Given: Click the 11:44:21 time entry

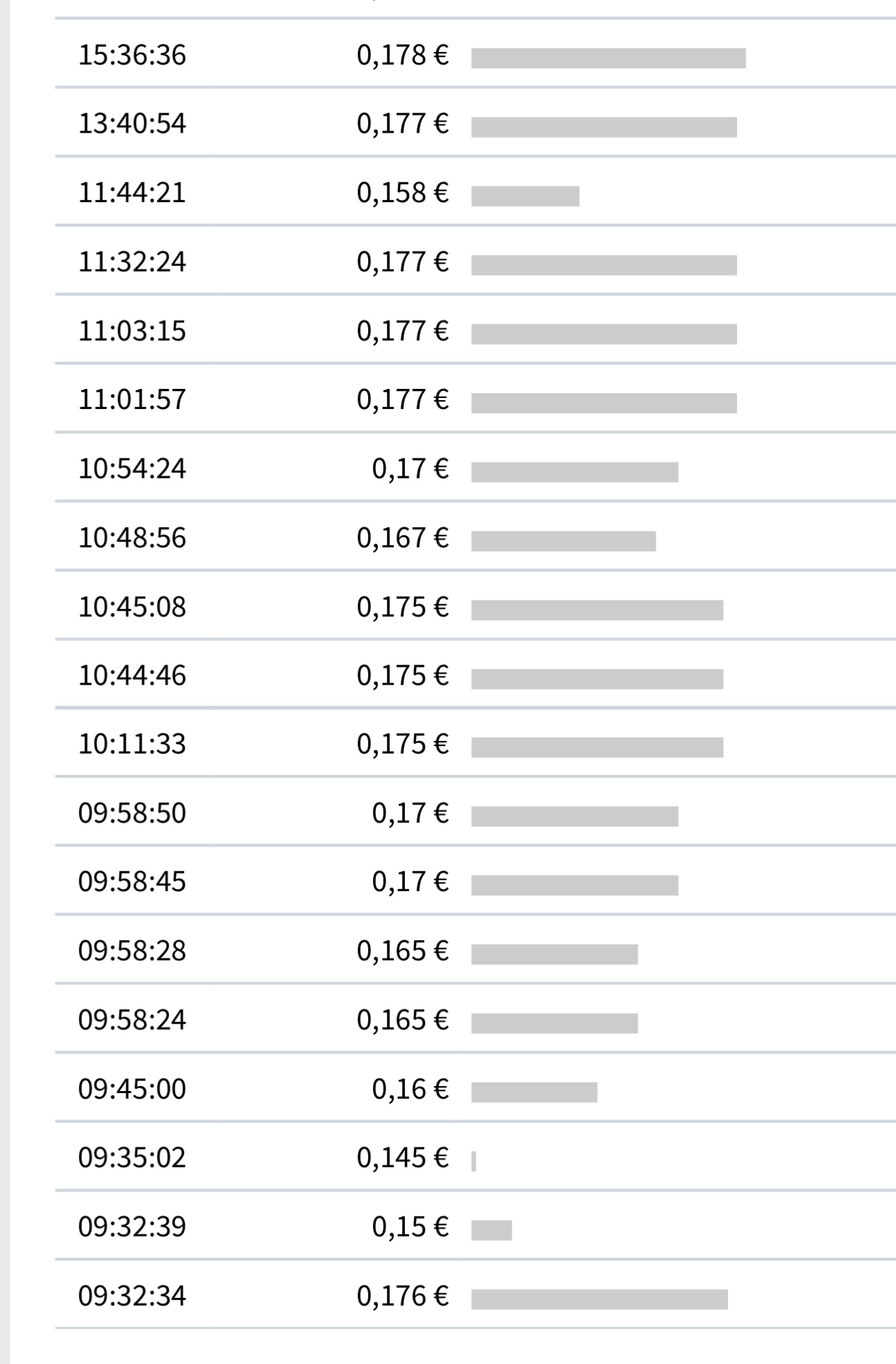Looking at the screenshot, I should (132, 193).
